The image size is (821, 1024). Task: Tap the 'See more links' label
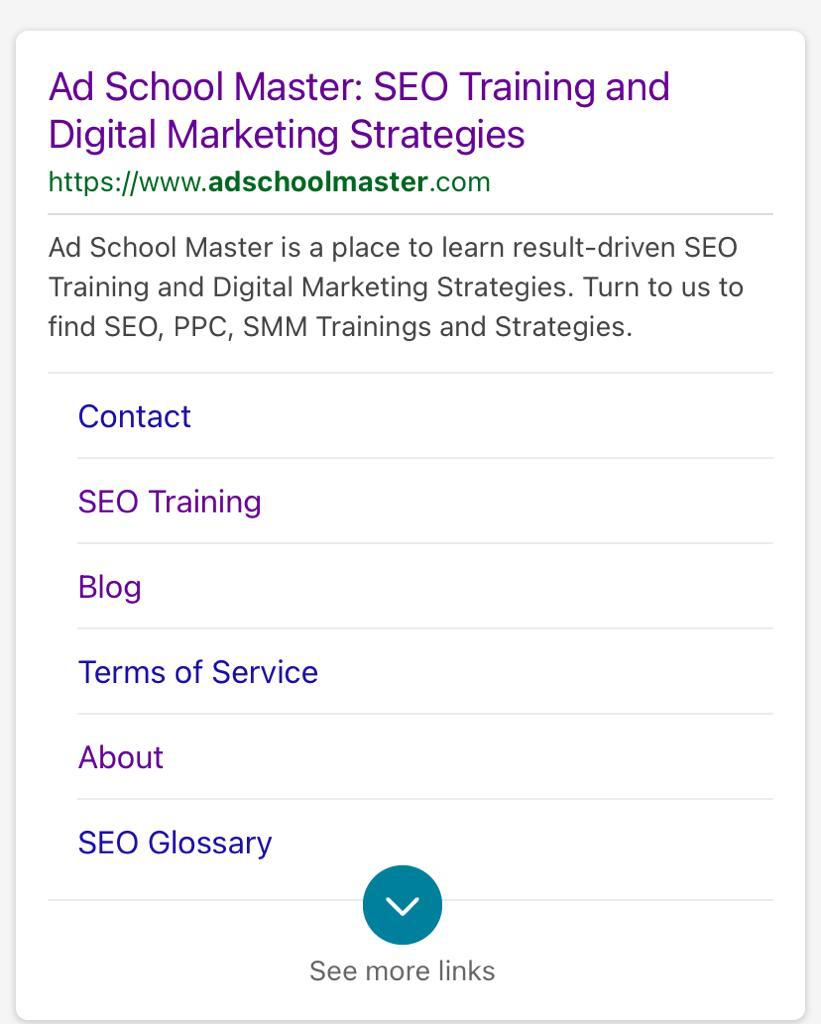pyautogui.click(x=402, y=971)
